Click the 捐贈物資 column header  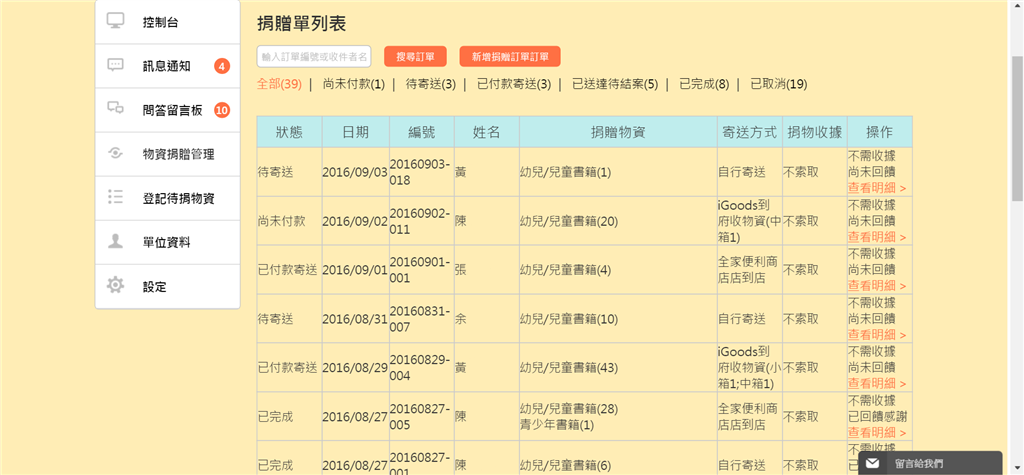(x=618, y=132)
